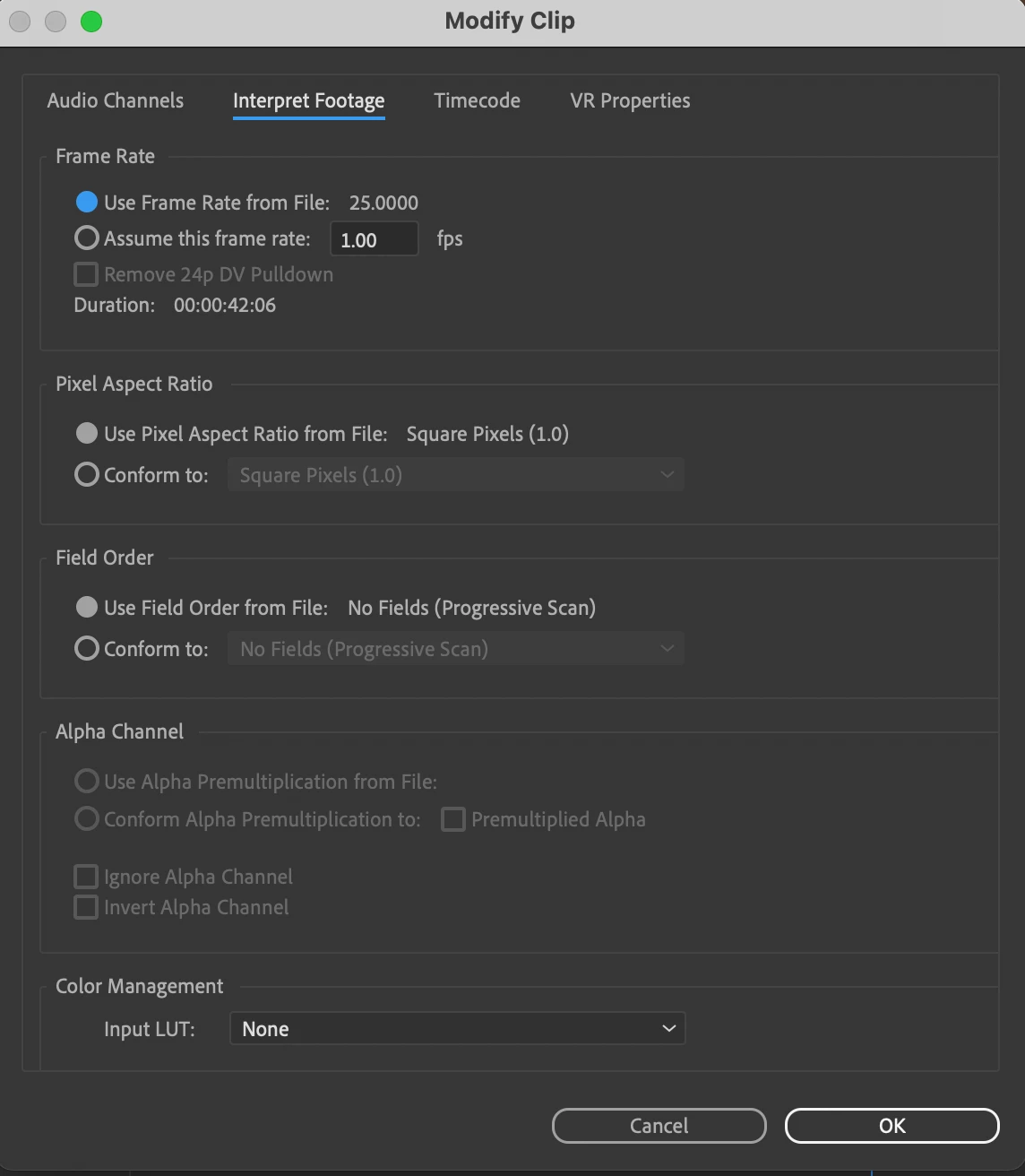Select Conform Alpha Premultiplication to radio
Image resolution: width=1025 pixels, height=1176 pixels.
[87, 819]
